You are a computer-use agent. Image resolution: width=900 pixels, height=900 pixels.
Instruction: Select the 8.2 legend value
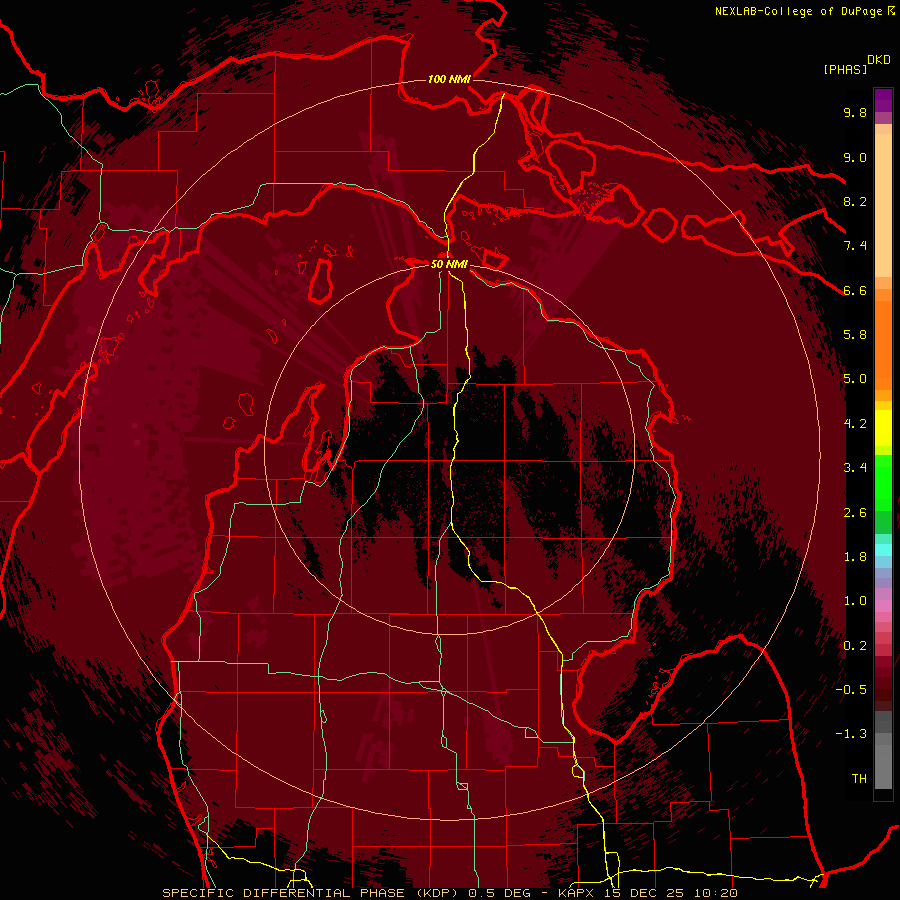pyautogui.click(x=855, y=201)
